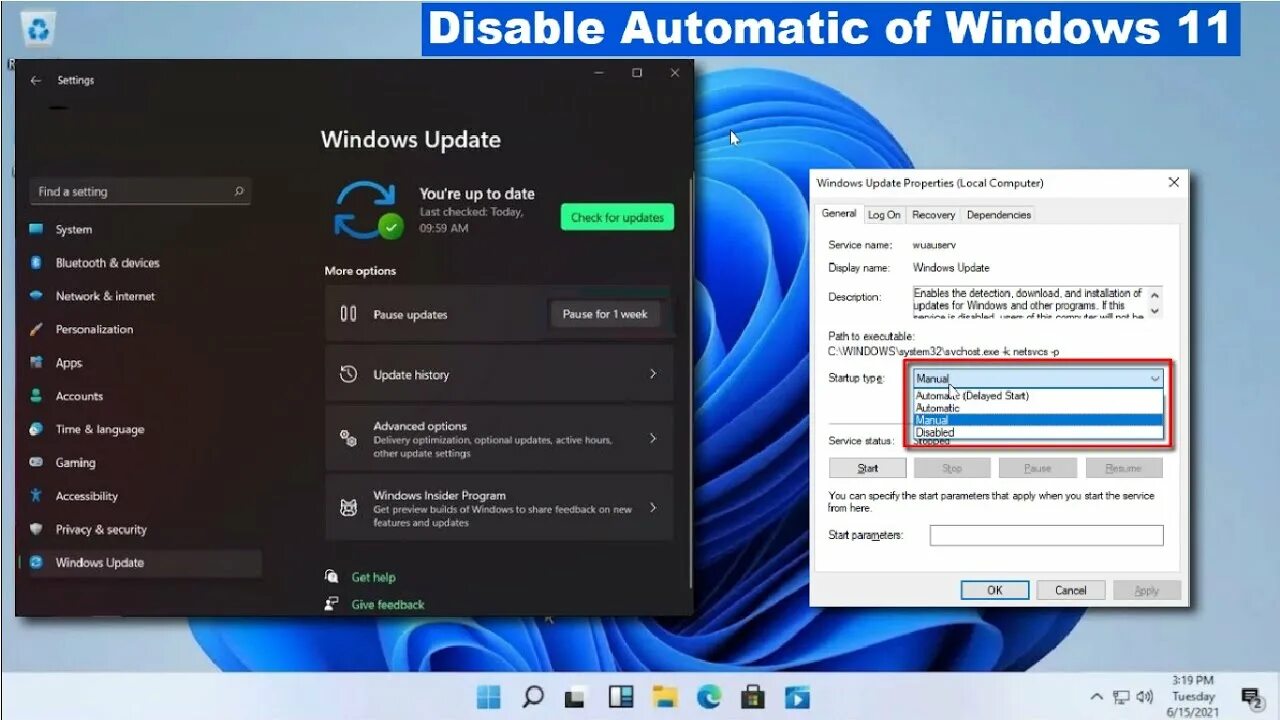
Task: Select the Windows Update sidebar icon
Action: pyautogui.click(x=36, y=562)
